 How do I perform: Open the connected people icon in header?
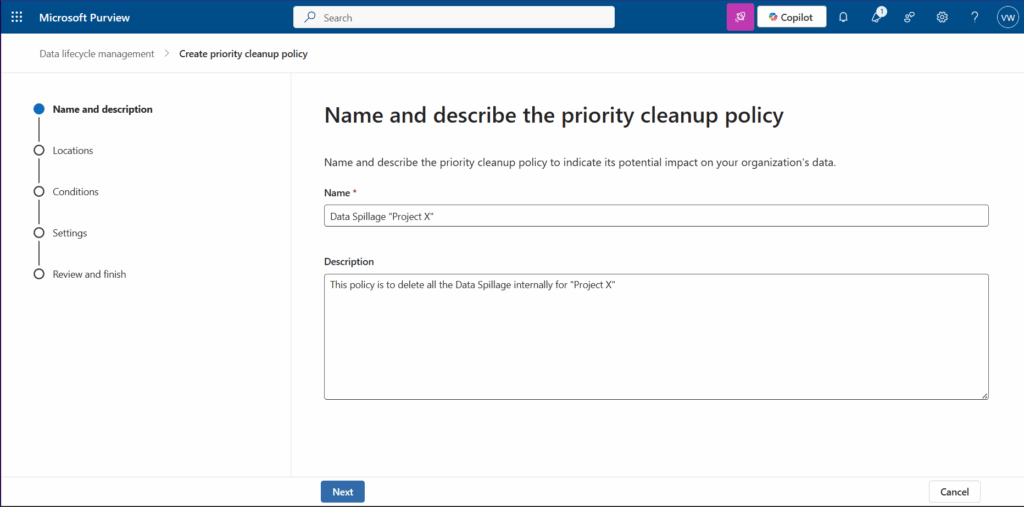909,17
